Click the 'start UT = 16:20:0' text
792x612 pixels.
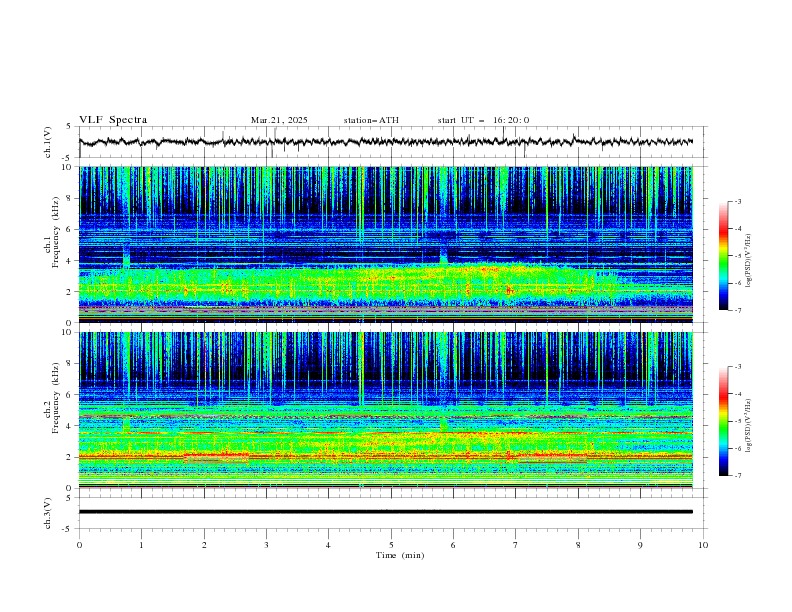pos(483,120)
